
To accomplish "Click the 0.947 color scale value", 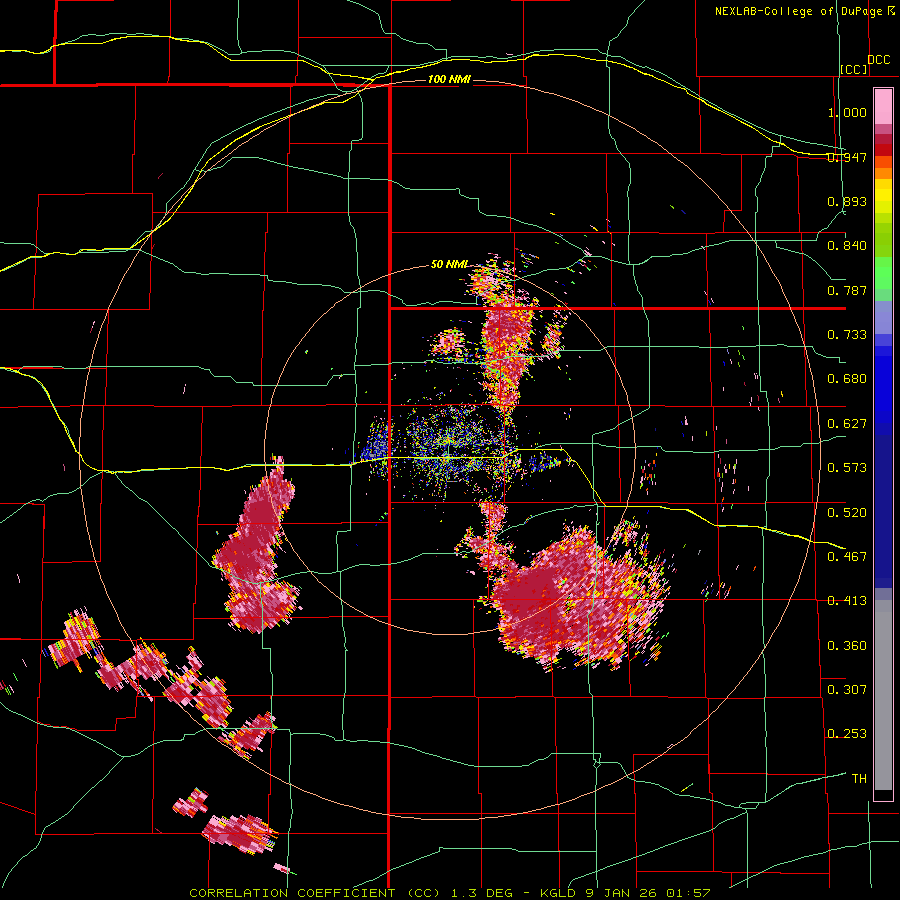I will (847, 157).
